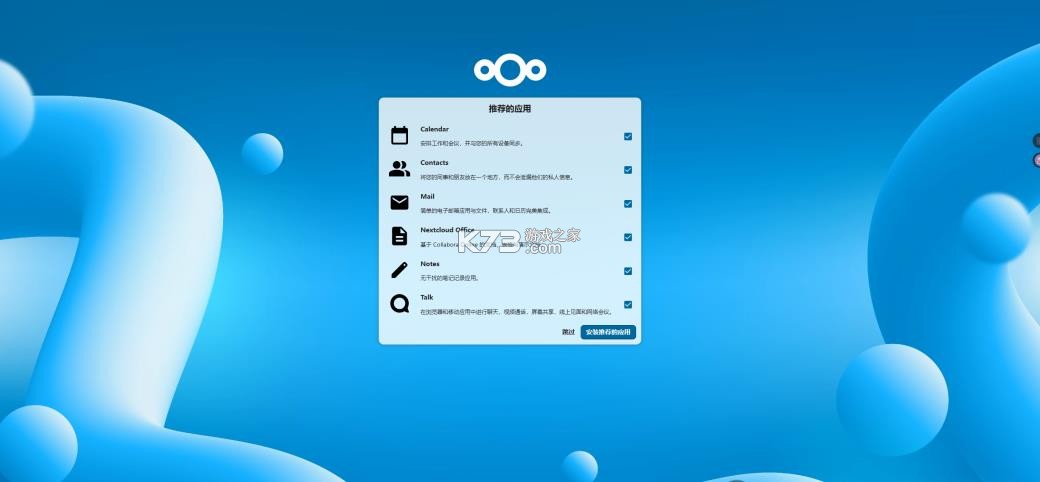Click 跳过 to skip installation
Screen dimensions: 1040x482
(x=568, y=332)
